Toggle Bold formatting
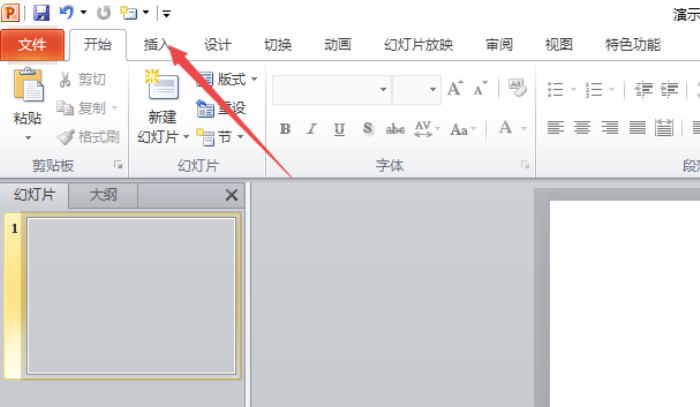This screenshot has width=700, height=407. [285, 128]
